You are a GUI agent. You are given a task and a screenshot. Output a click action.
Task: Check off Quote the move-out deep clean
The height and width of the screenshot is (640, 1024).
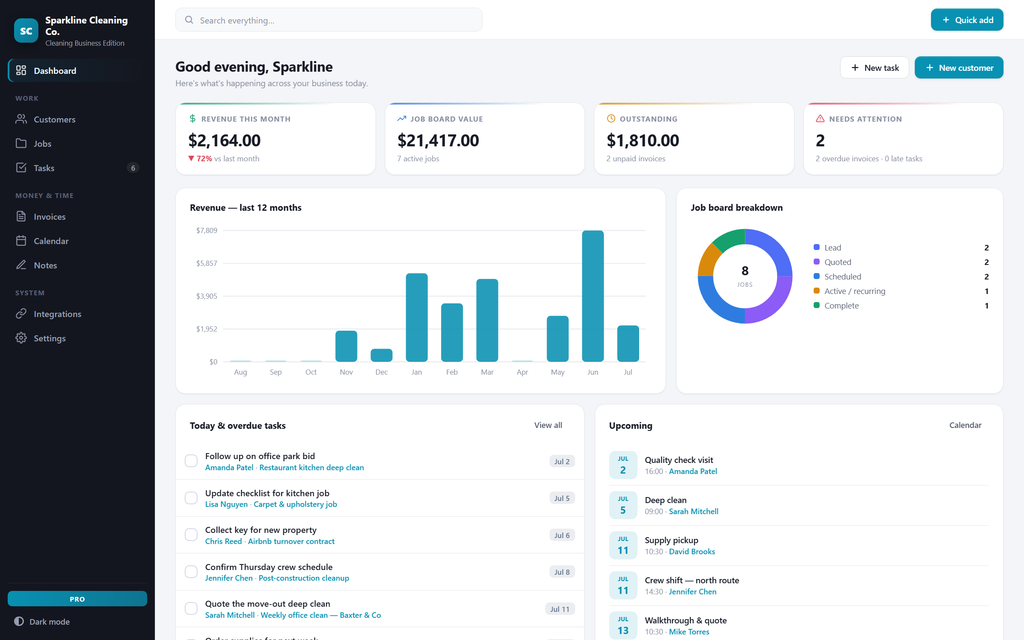(x=191, y=609)
